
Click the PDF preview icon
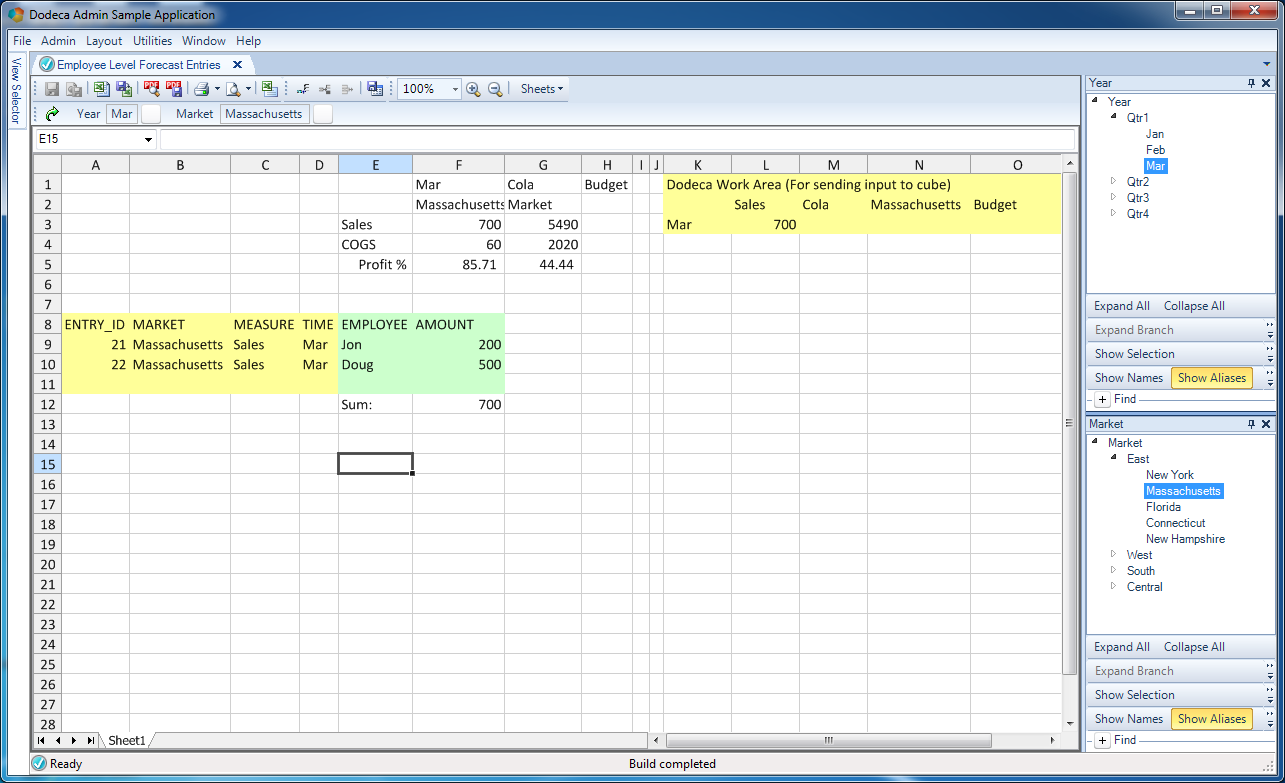152,89
